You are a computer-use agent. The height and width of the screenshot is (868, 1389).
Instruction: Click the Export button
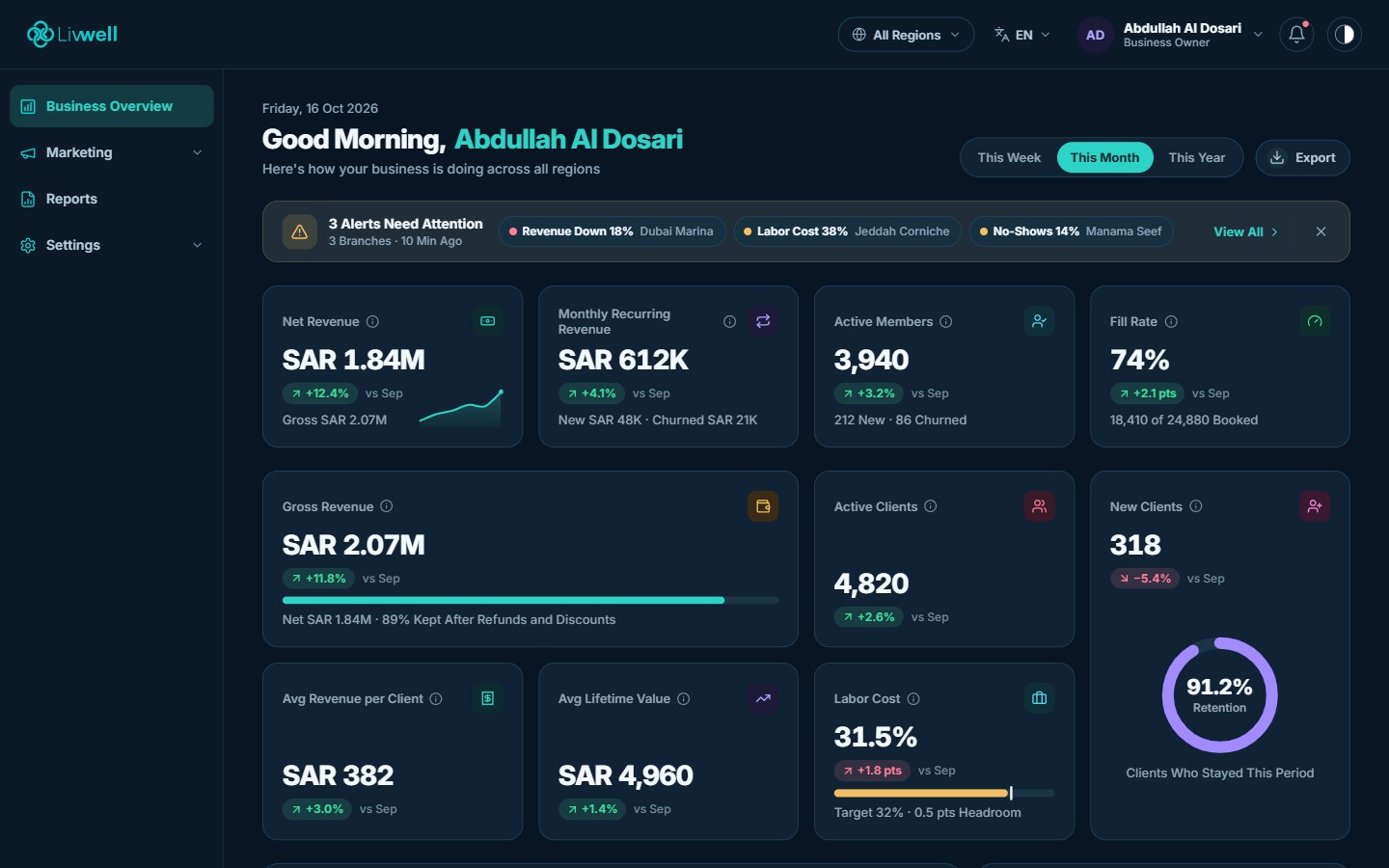[x=1302, y=157]
